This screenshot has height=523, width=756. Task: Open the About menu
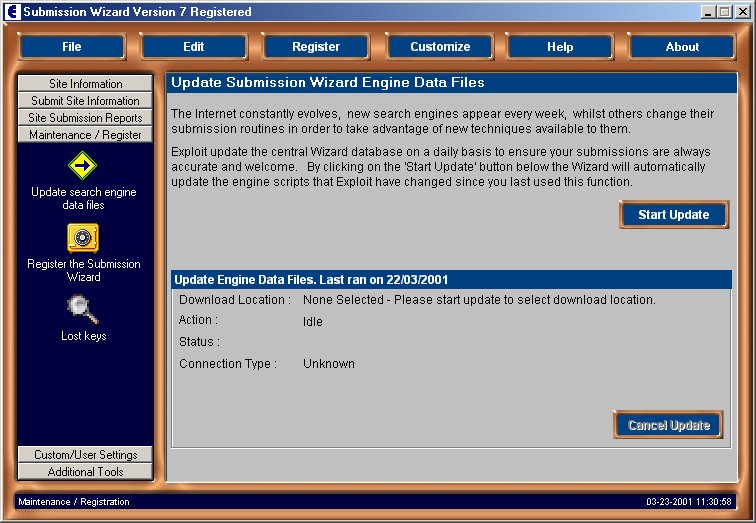682,47
